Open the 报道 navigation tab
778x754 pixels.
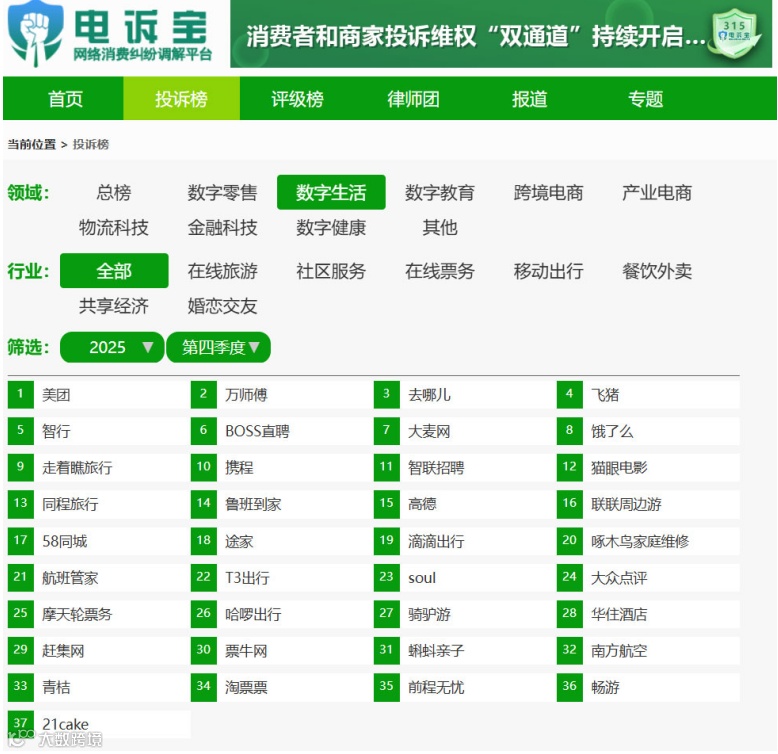coord(529,99)
